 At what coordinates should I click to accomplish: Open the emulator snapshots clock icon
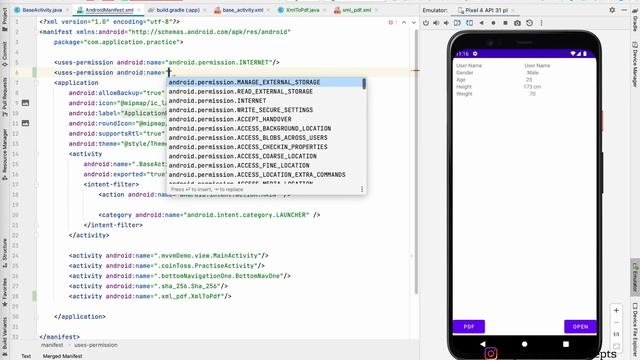click(x=529, y=23)
